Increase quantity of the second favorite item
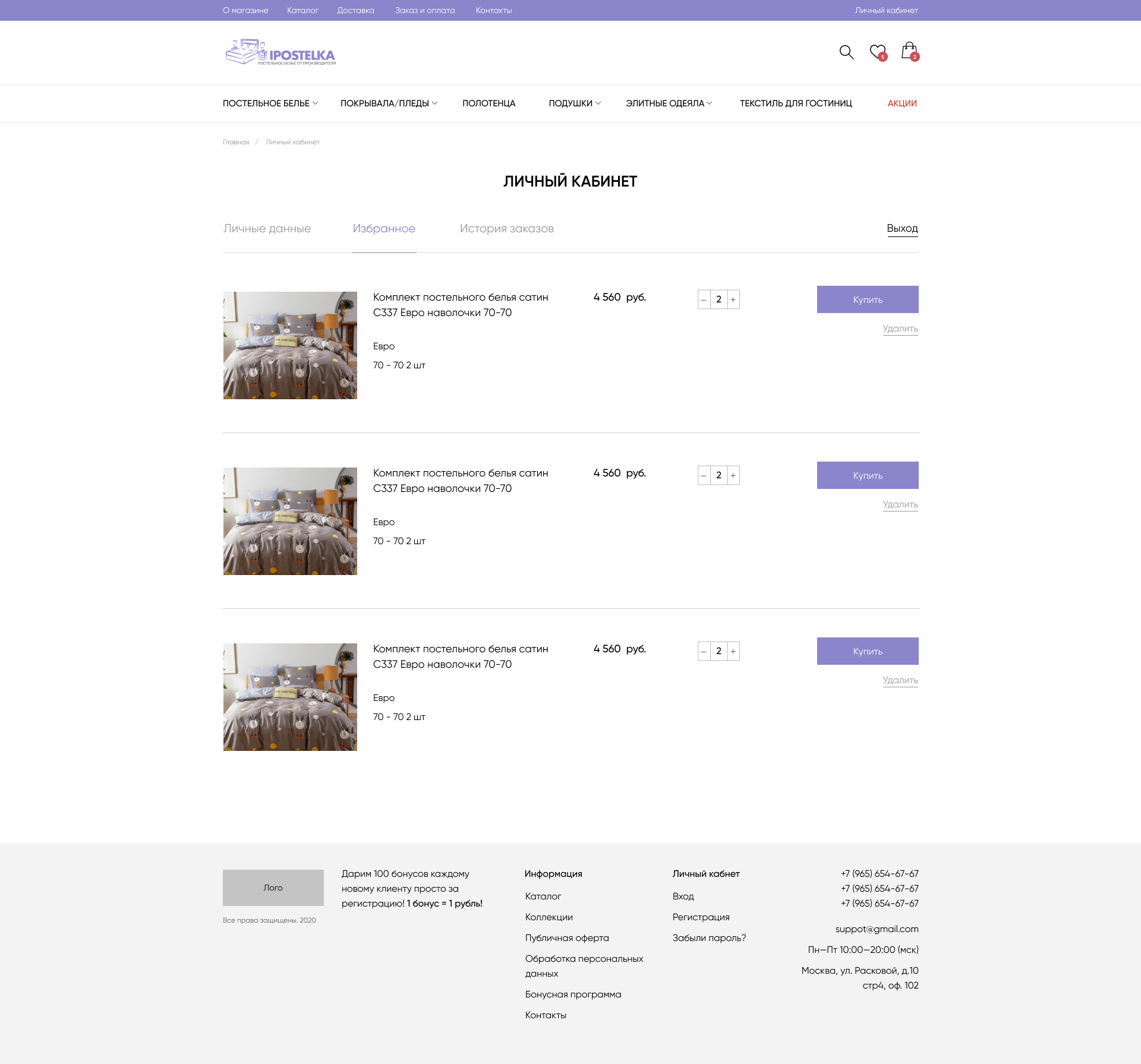Screen dimensions: 1141x1064 tap(733, 475)
